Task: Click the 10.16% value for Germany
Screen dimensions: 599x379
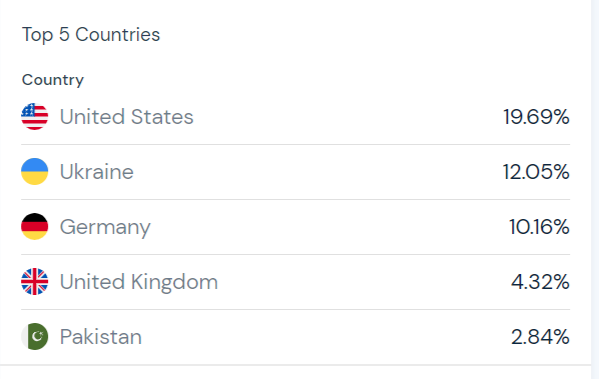Action: [x=539, y=227]
